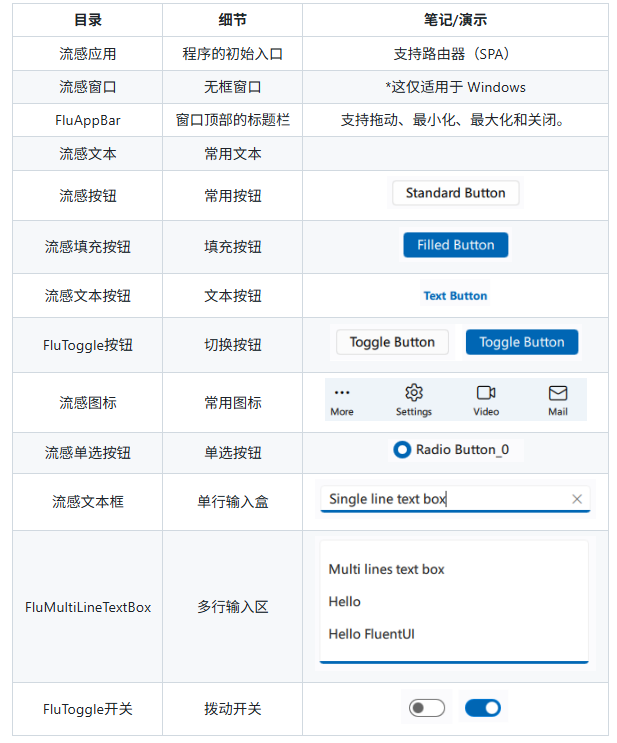The height and width of the screenshot is (743, 617).
Task: Click the Standard Button
Action: click(455, 193)
